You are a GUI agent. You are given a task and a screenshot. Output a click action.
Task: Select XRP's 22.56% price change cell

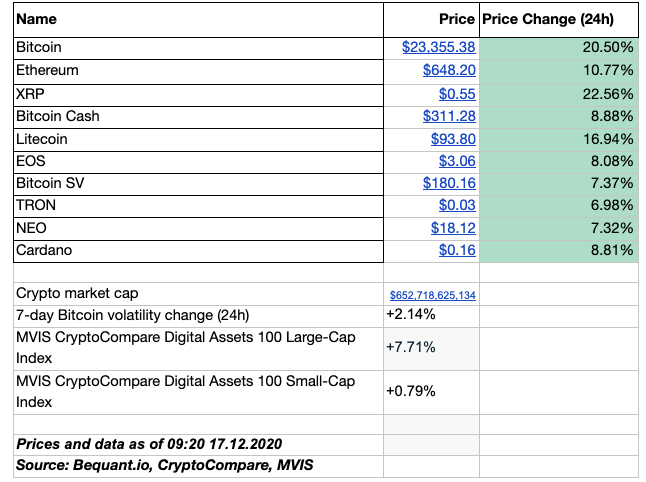click(x=558, y=94)
